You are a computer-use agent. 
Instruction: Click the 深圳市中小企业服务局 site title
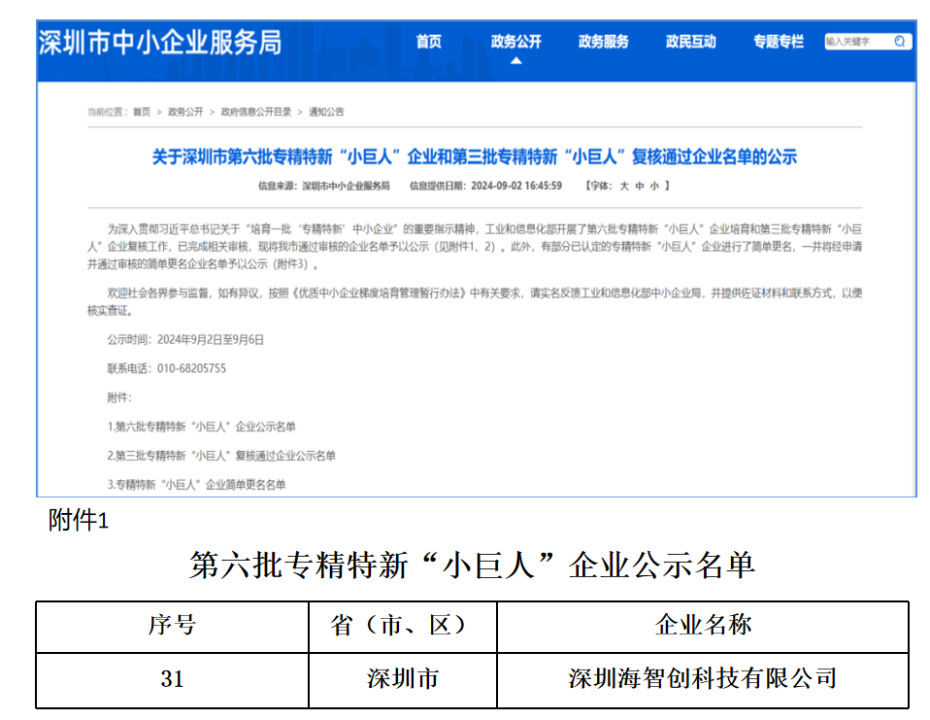tap(160, 43)
